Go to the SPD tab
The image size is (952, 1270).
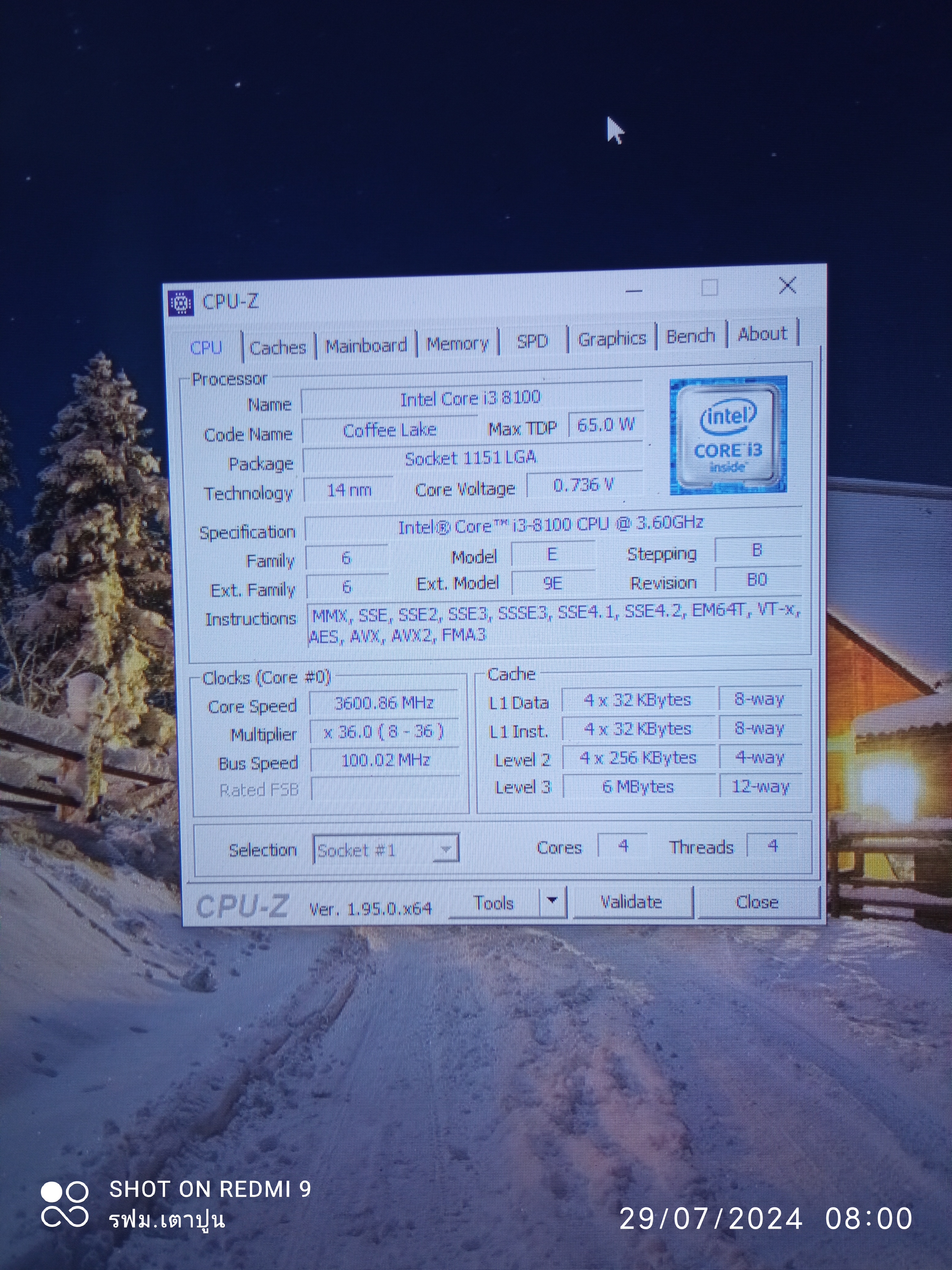(x=532, y=341)
